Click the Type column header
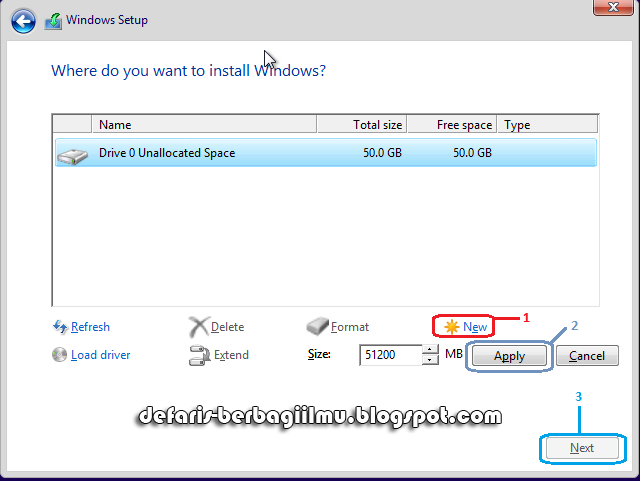The width and height of the screenshot is (640, 481). pos(547,125)
